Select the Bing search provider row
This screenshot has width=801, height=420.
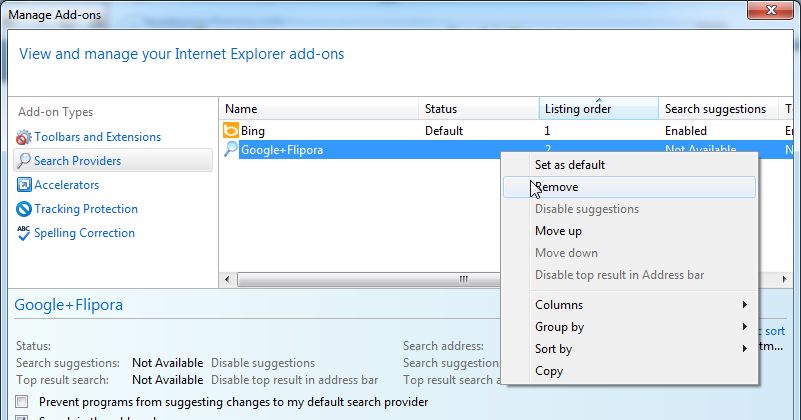(x=330, y=131)
